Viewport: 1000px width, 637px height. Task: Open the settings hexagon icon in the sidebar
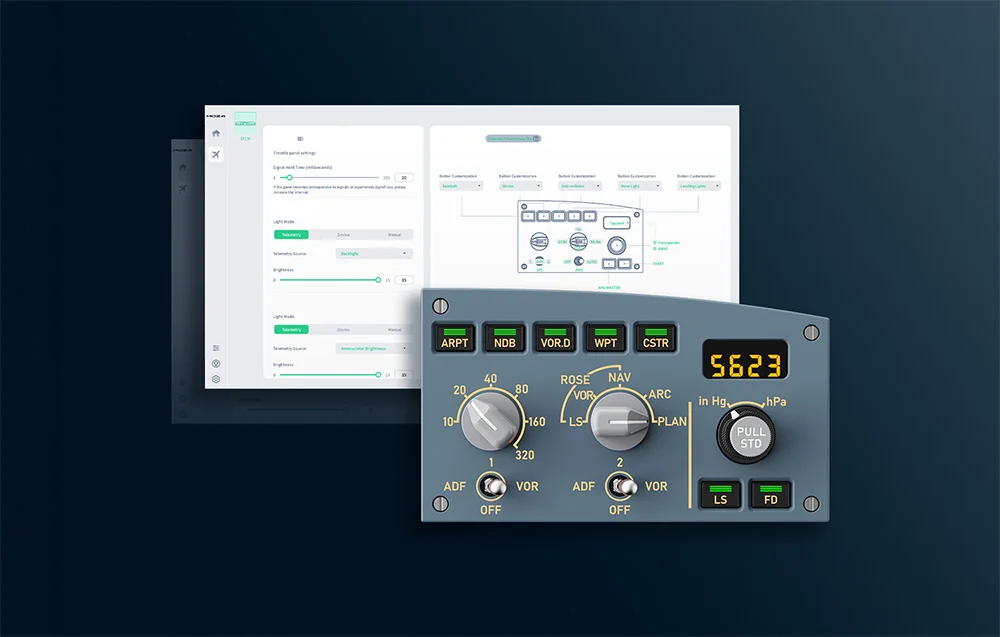tap(216, 379)
